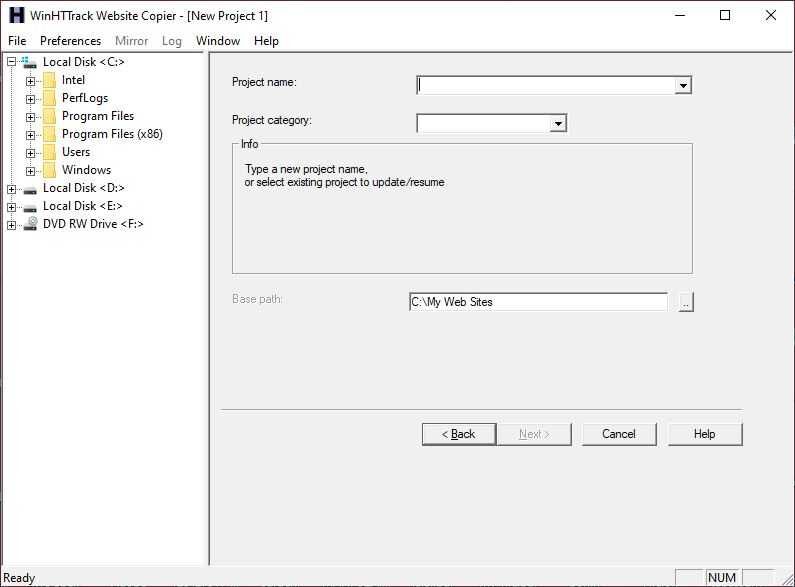Viewport: 795px width, 587px height.
Task: Focus the Project name text field
Action: tap(546, 85)
